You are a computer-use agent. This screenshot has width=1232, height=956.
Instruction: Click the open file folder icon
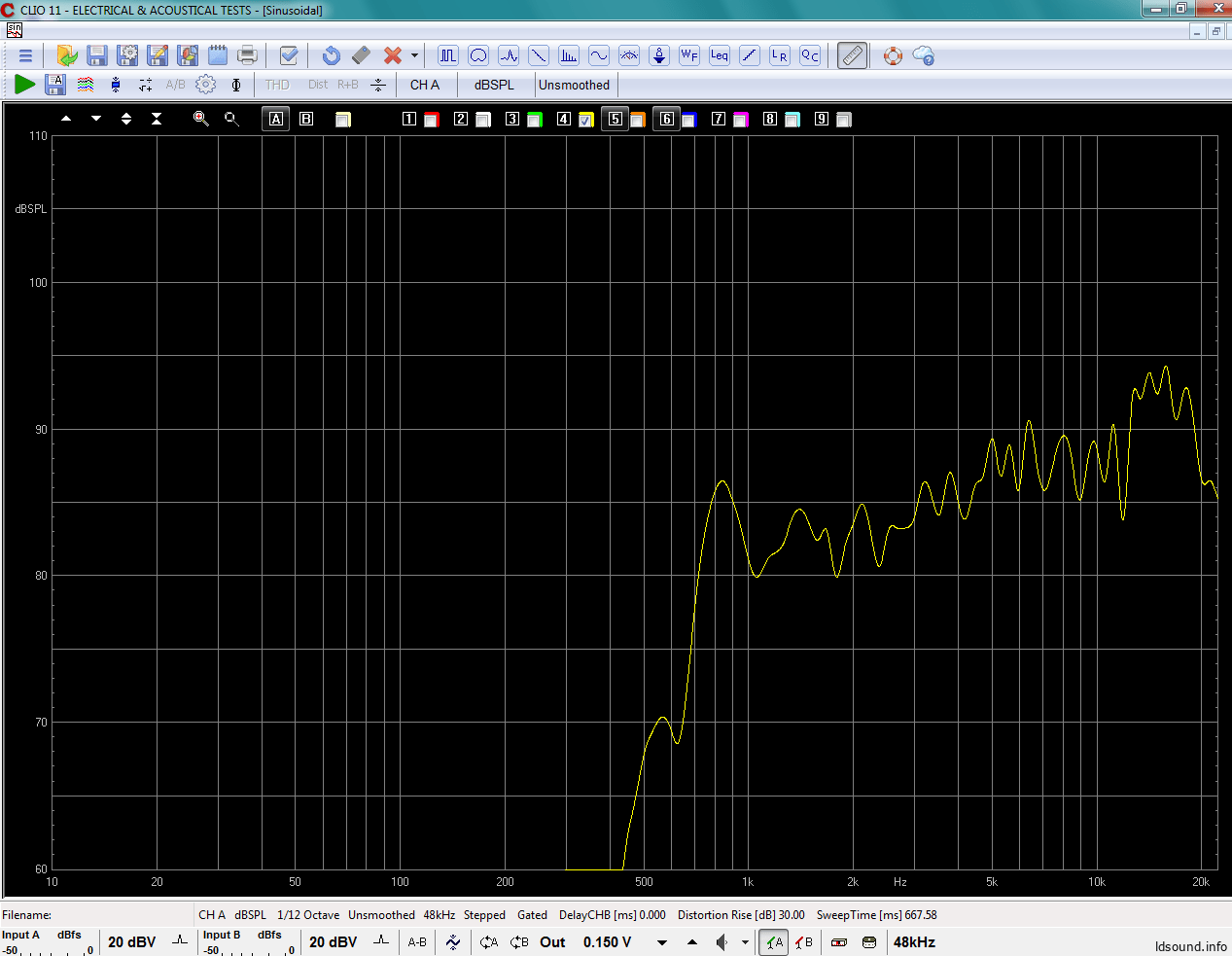[x=67, y=55]
